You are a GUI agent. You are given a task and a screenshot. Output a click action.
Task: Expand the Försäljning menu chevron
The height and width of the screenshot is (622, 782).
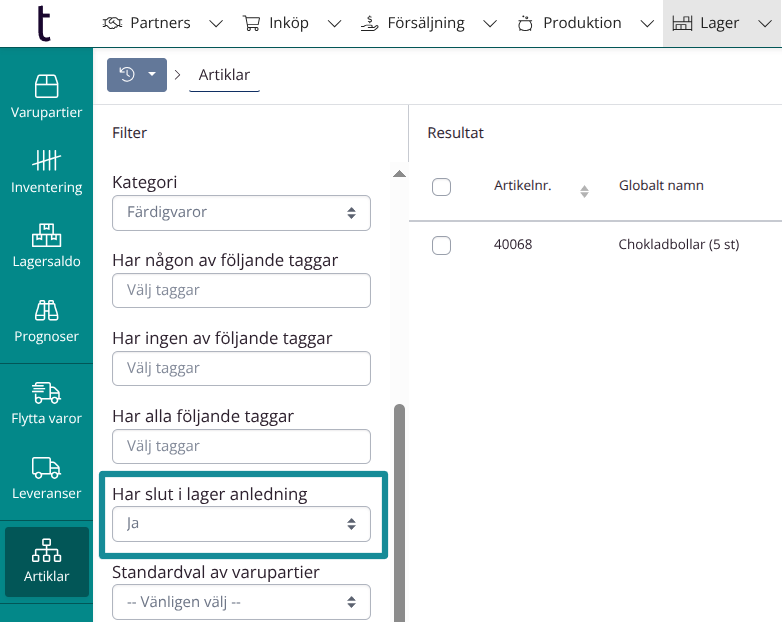490,23
